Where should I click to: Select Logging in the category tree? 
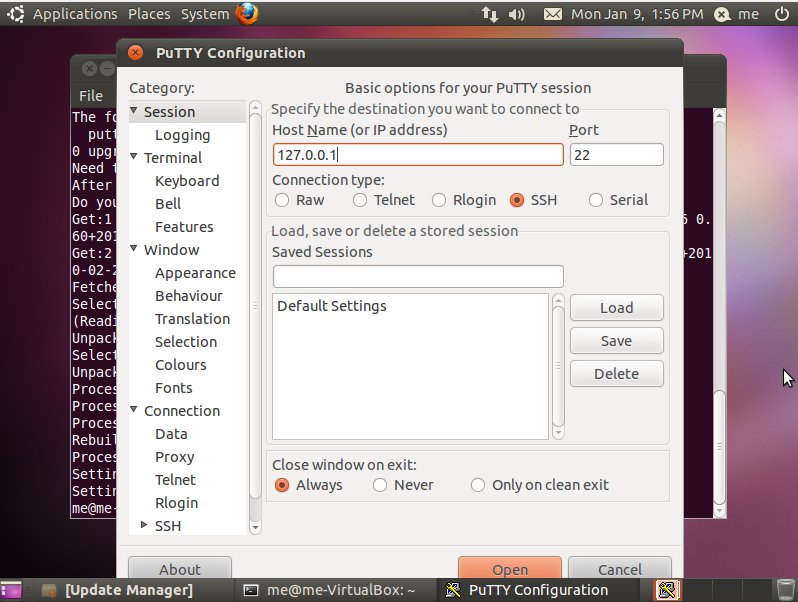pyautogui.click(x=183, y=135)
